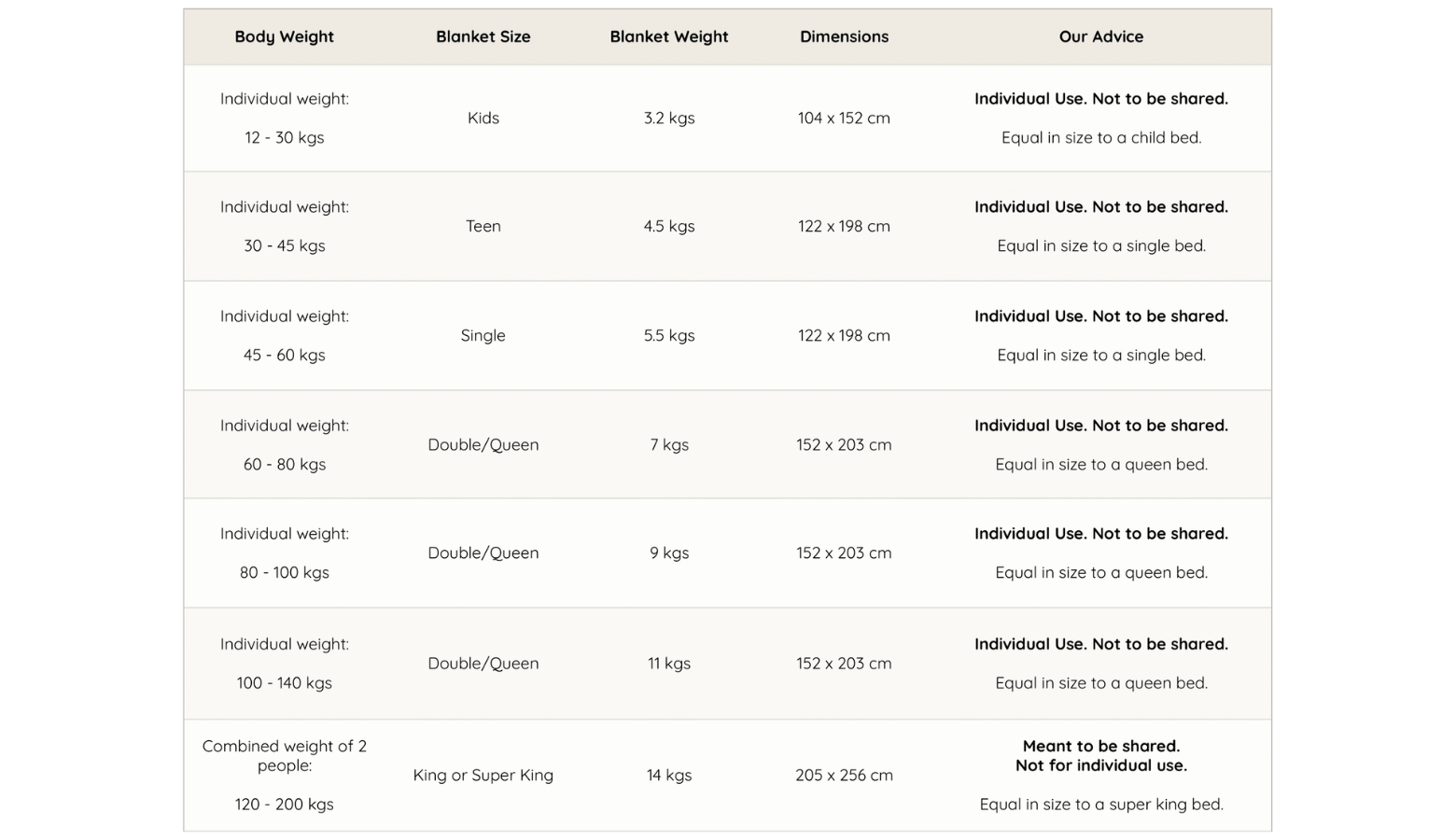Click the Blanket Weight column header

pos(668,36)
